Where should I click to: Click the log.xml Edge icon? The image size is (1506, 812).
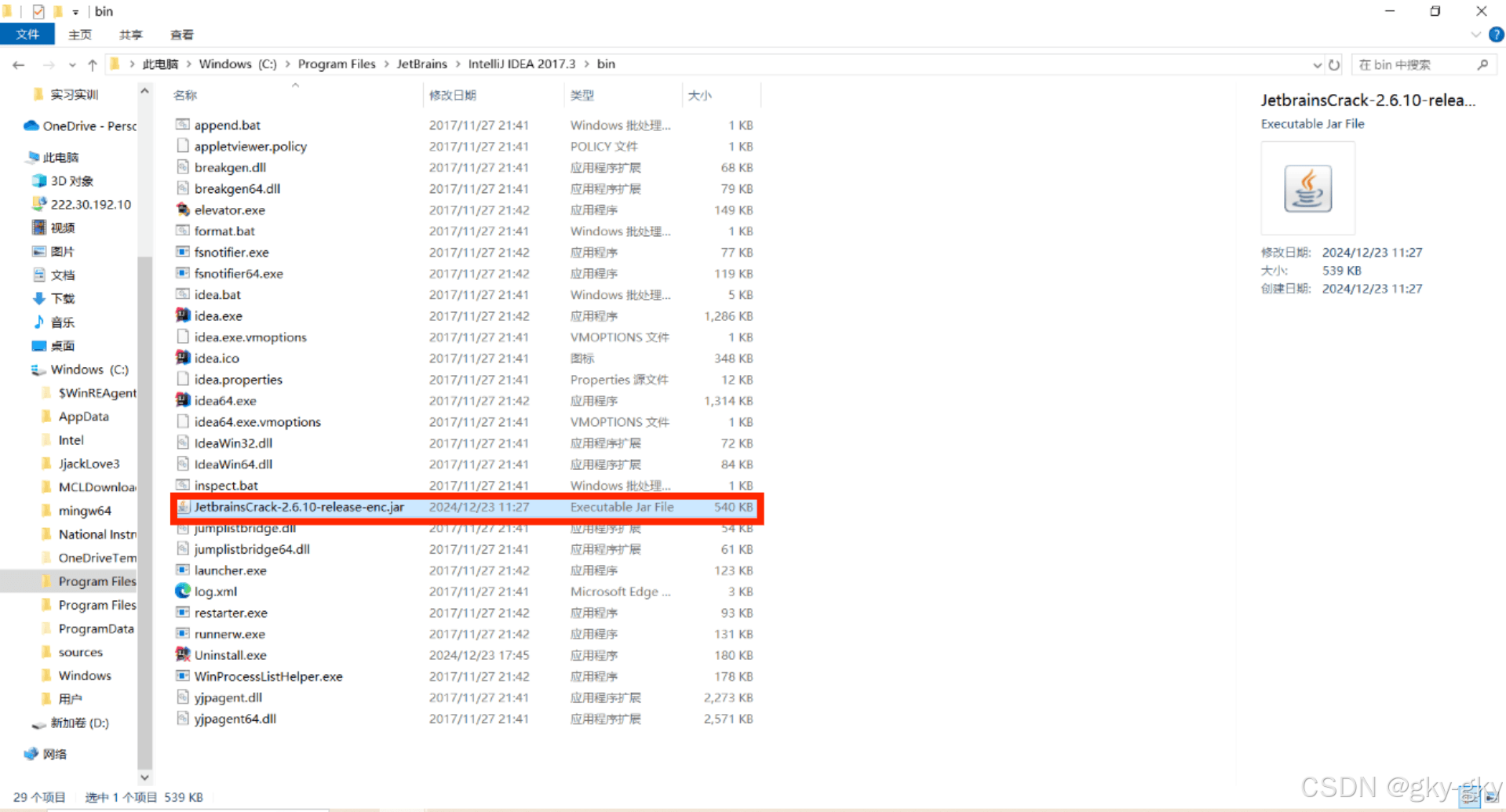[183, 591]
